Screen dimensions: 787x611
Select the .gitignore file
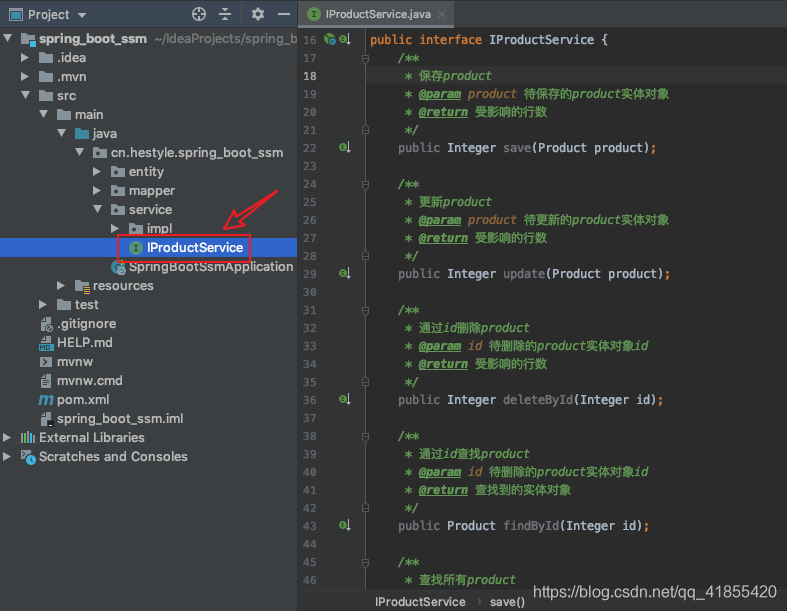149,323
